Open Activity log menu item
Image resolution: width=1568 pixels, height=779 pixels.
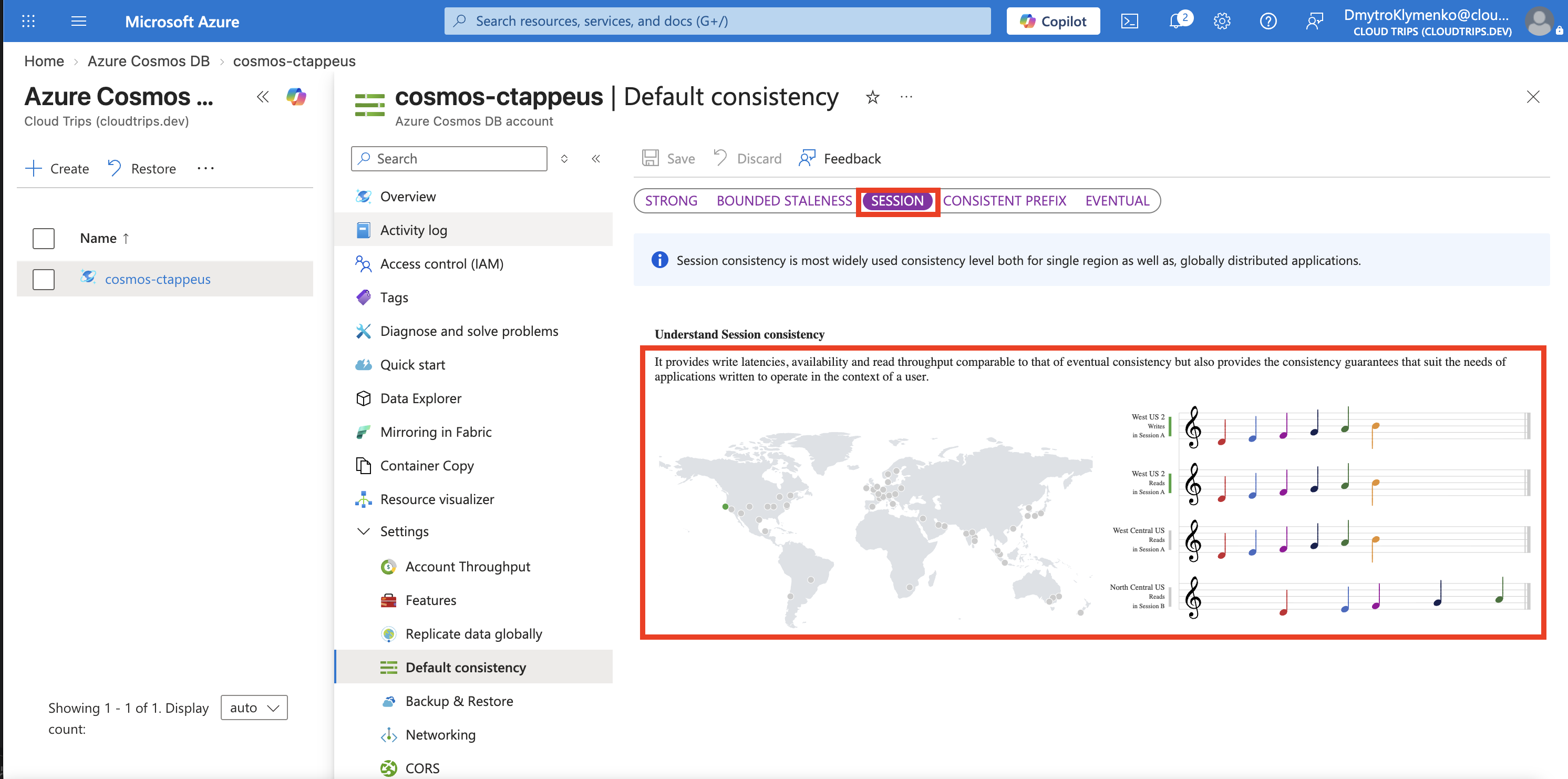pyautogui.click(x=473, y=230)
